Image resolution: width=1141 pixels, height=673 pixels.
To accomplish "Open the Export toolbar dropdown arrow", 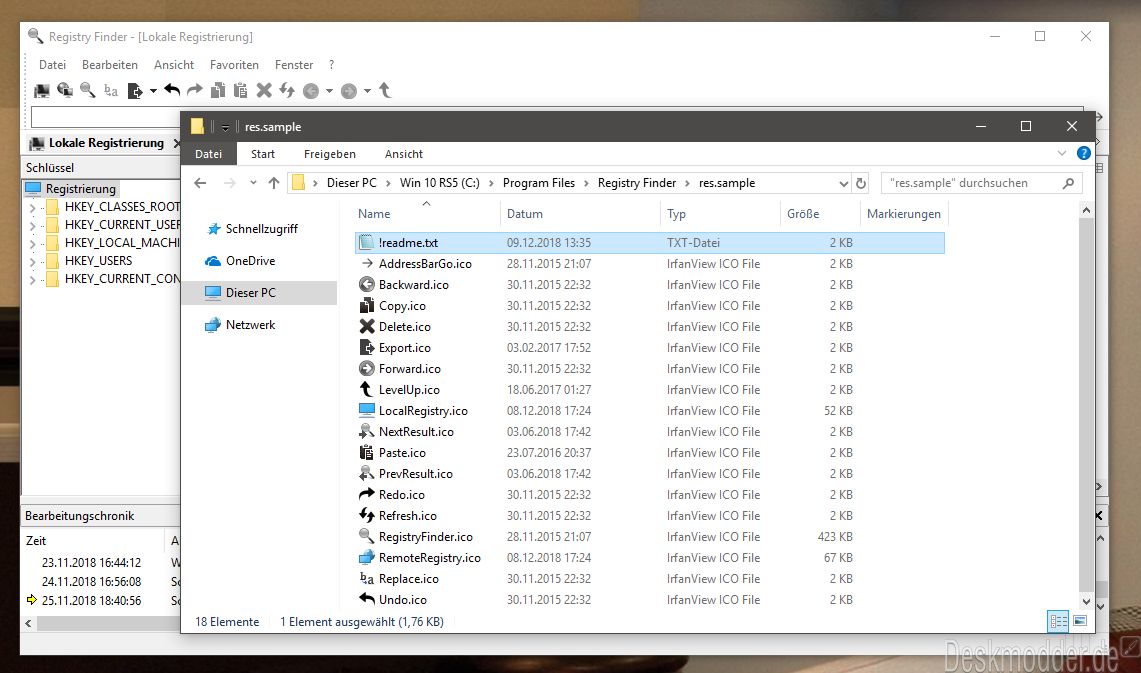I will (x=153, y=91).
